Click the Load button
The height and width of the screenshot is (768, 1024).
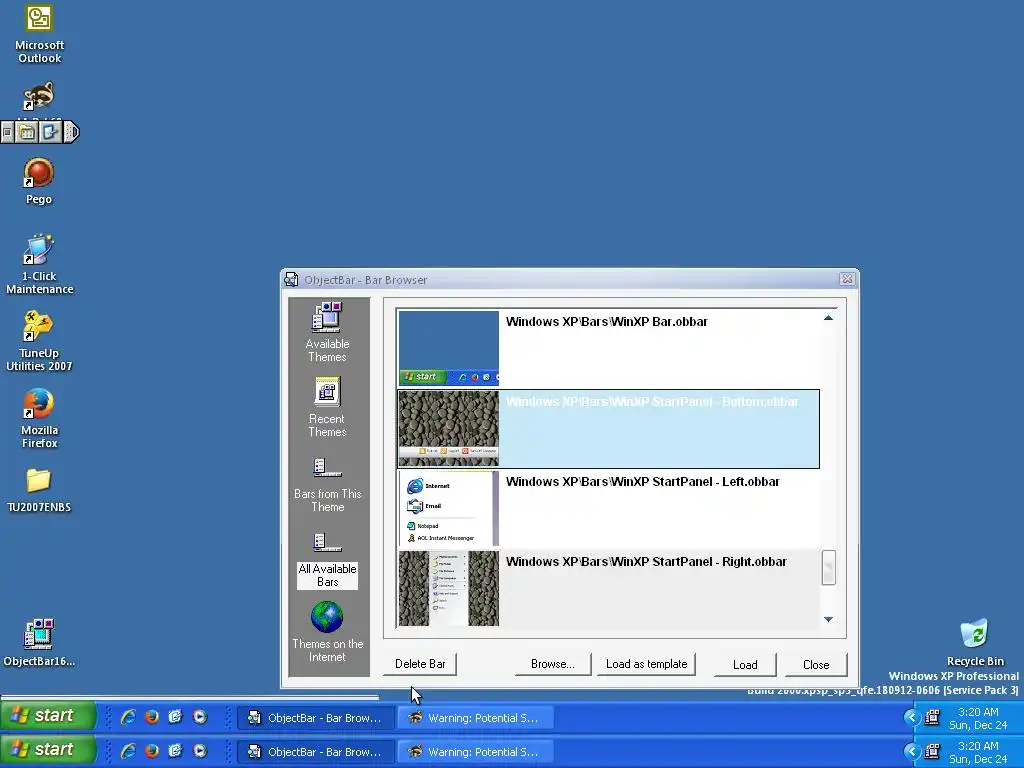(x=745, y=665)
